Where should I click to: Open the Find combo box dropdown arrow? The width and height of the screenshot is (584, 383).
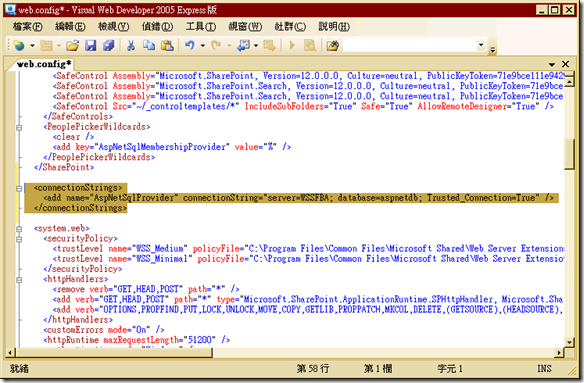[x=481, y=45]
